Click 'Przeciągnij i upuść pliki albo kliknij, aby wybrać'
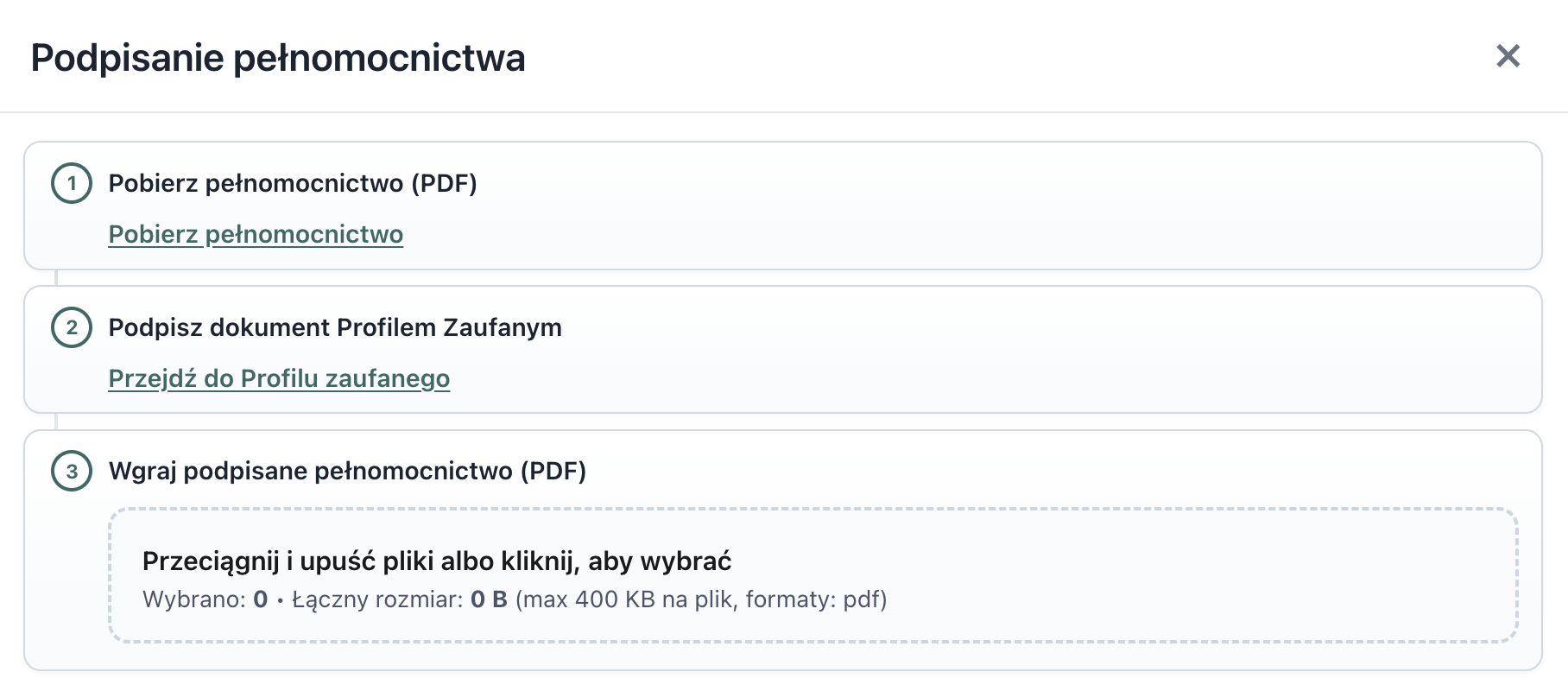 [437, 560]
